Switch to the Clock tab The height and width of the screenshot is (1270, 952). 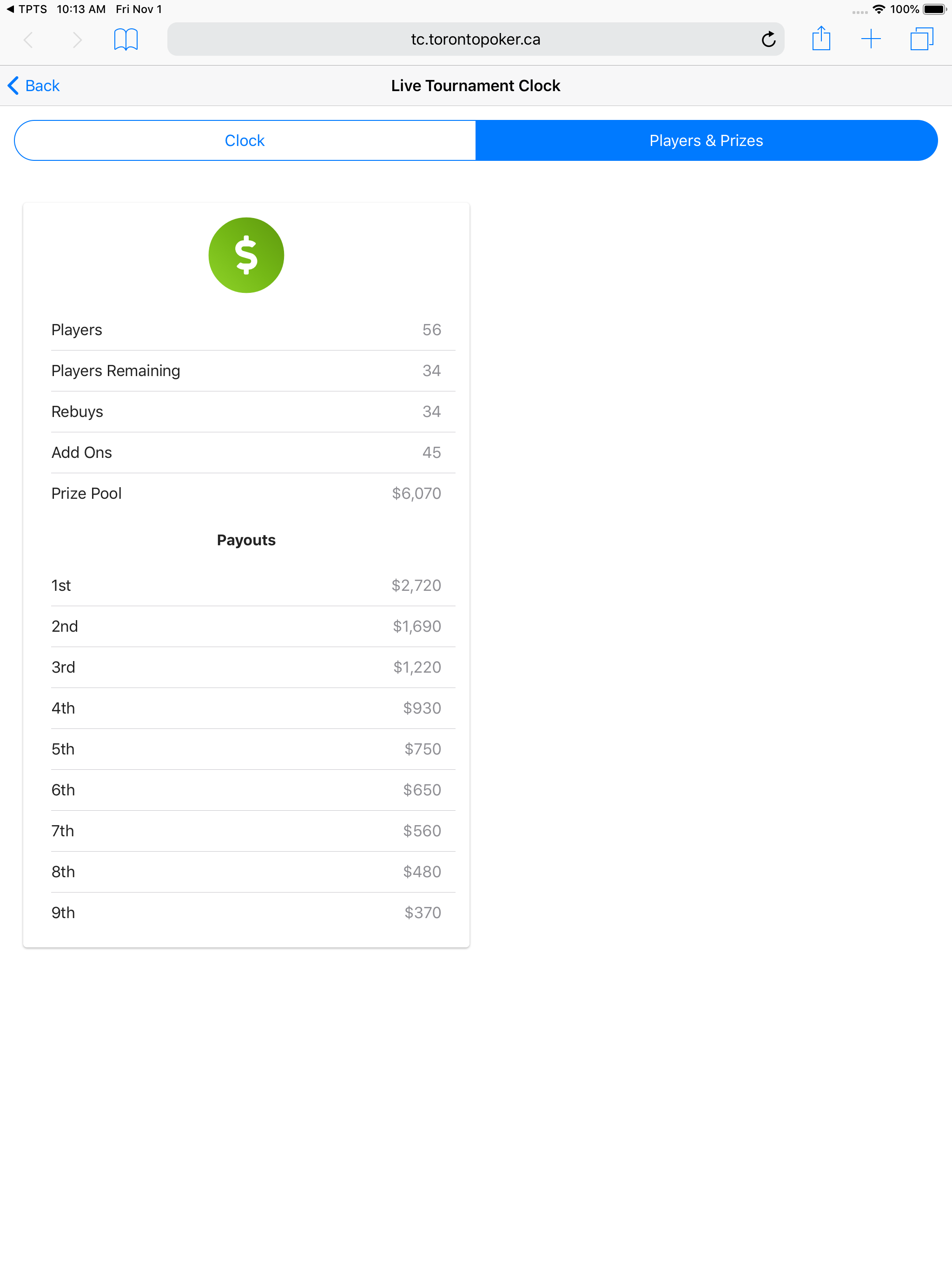(x=245, y=141)
